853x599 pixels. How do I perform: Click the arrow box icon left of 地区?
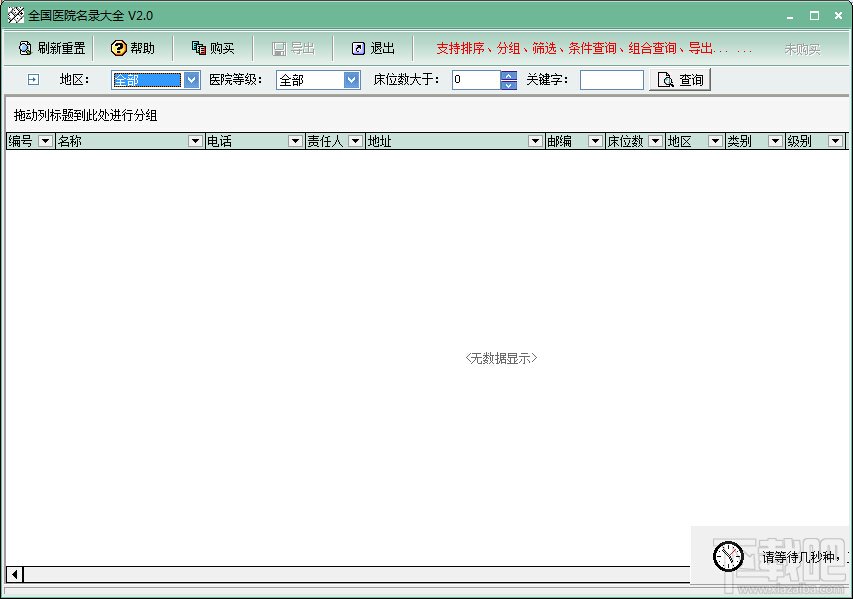pos(33,80)
